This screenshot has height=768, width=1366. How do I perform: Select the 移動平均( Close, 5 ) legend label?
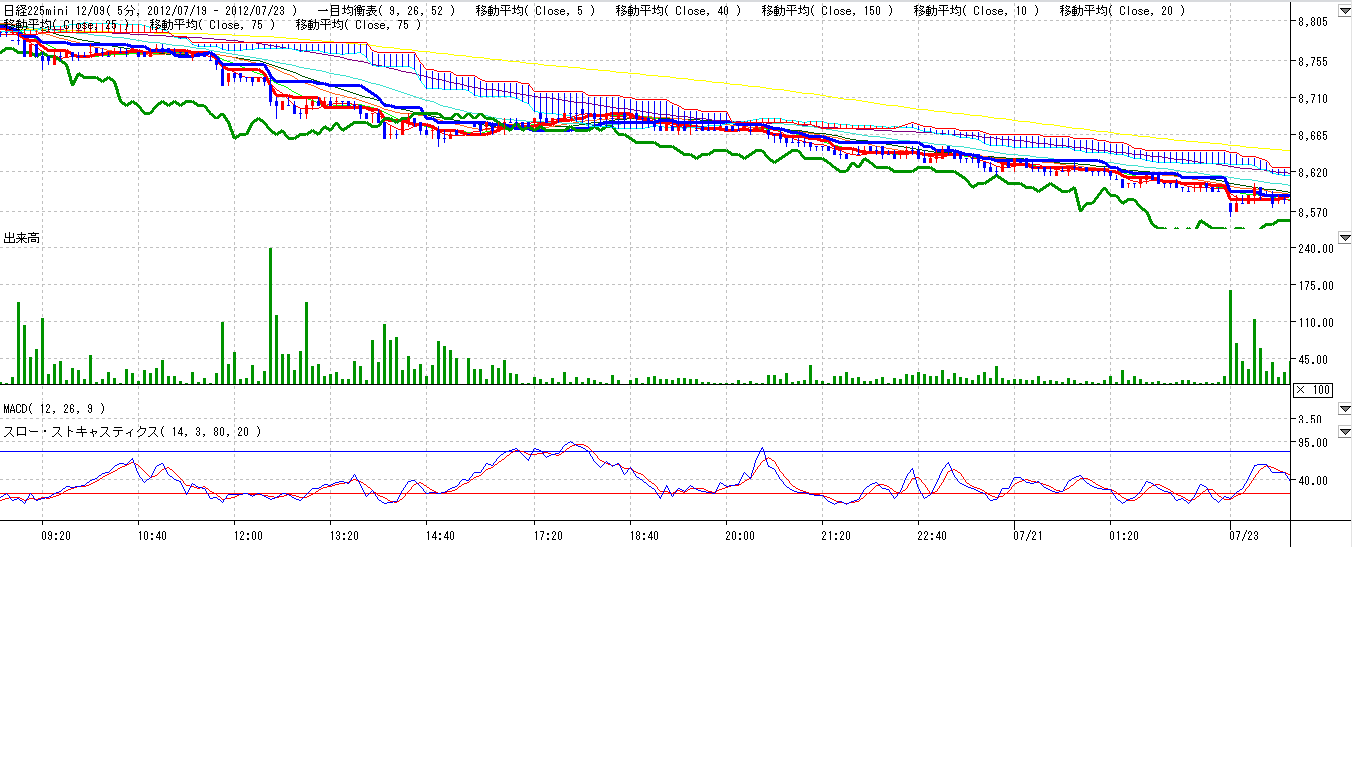pyautogui.click(x=535, y=10)
